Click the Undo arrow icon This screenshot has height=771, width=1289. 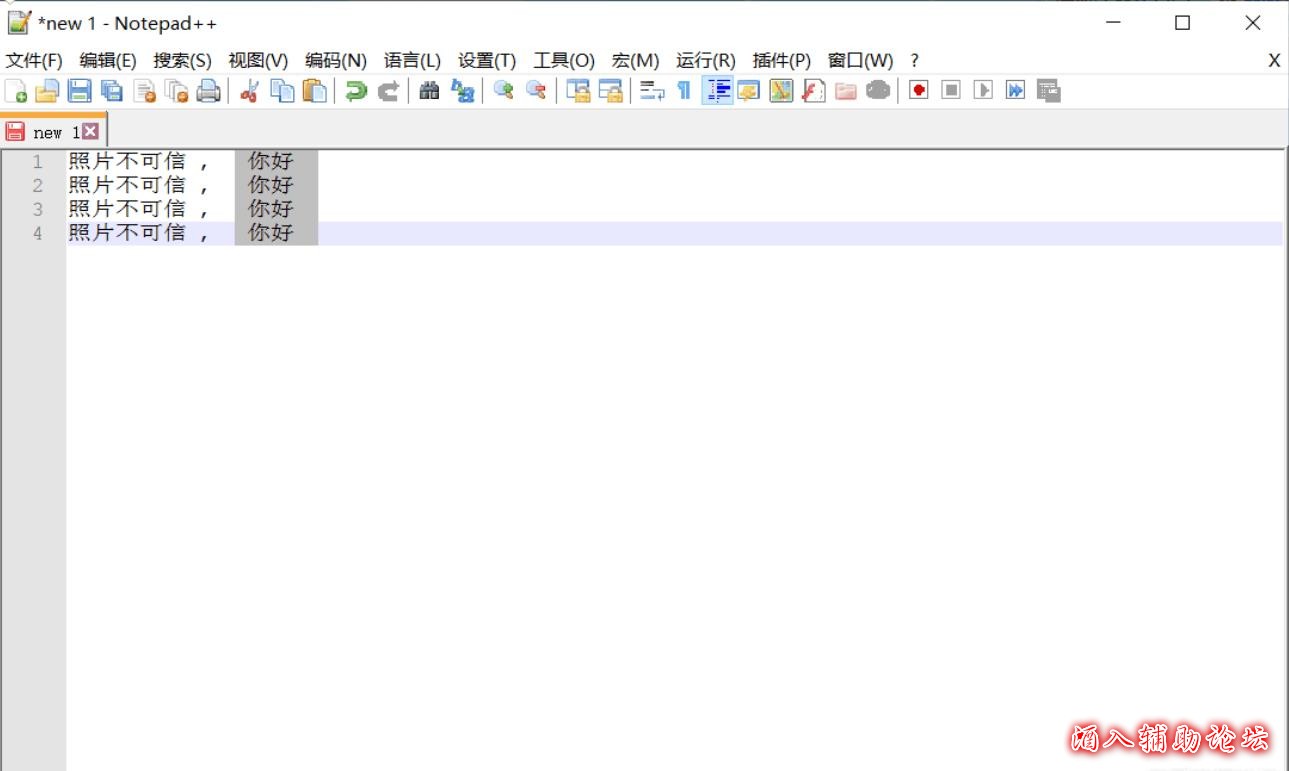click(x=355, y=91)
